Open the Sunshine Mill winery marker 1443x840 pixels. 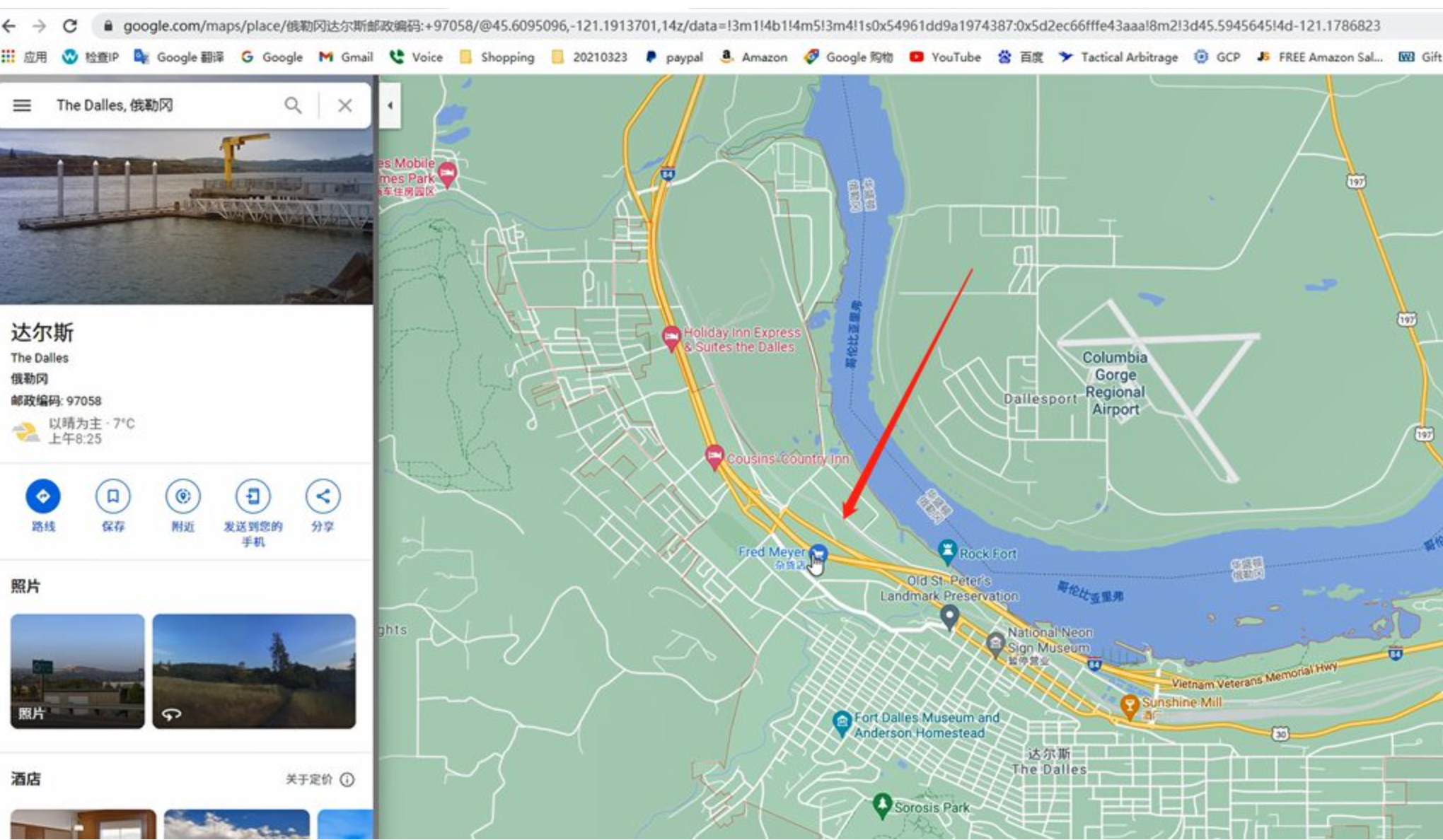click(x=1130, y=704)
